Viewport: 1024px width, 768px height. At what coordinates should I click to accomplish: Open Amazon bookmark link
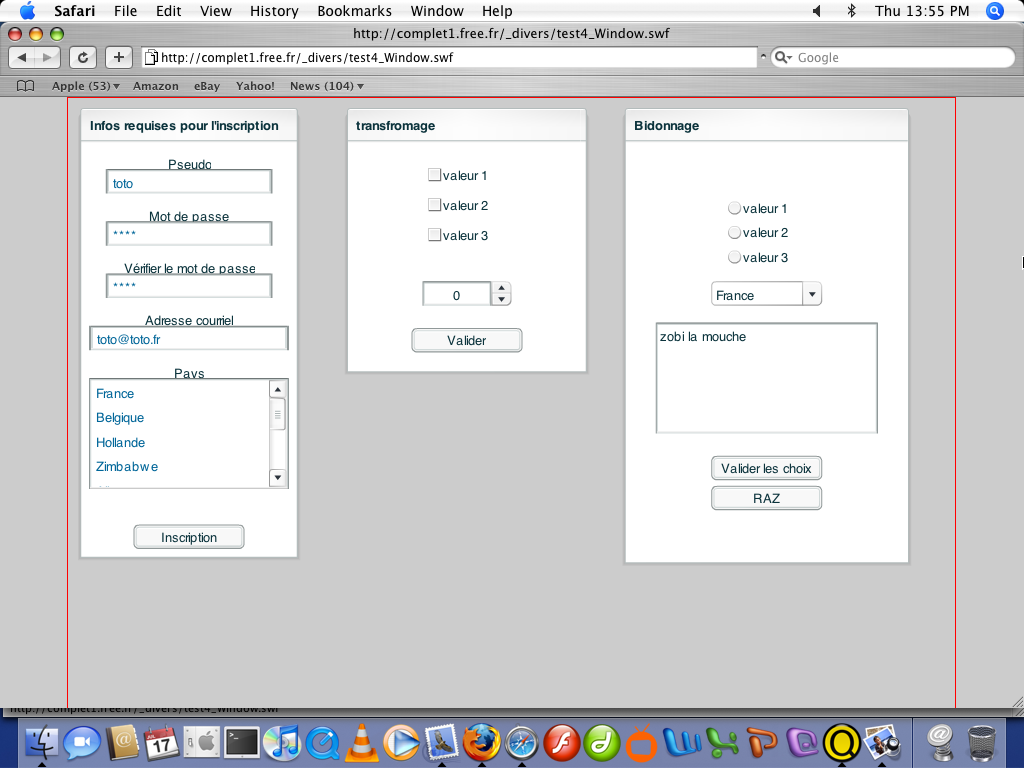click(x=155, y=86)
